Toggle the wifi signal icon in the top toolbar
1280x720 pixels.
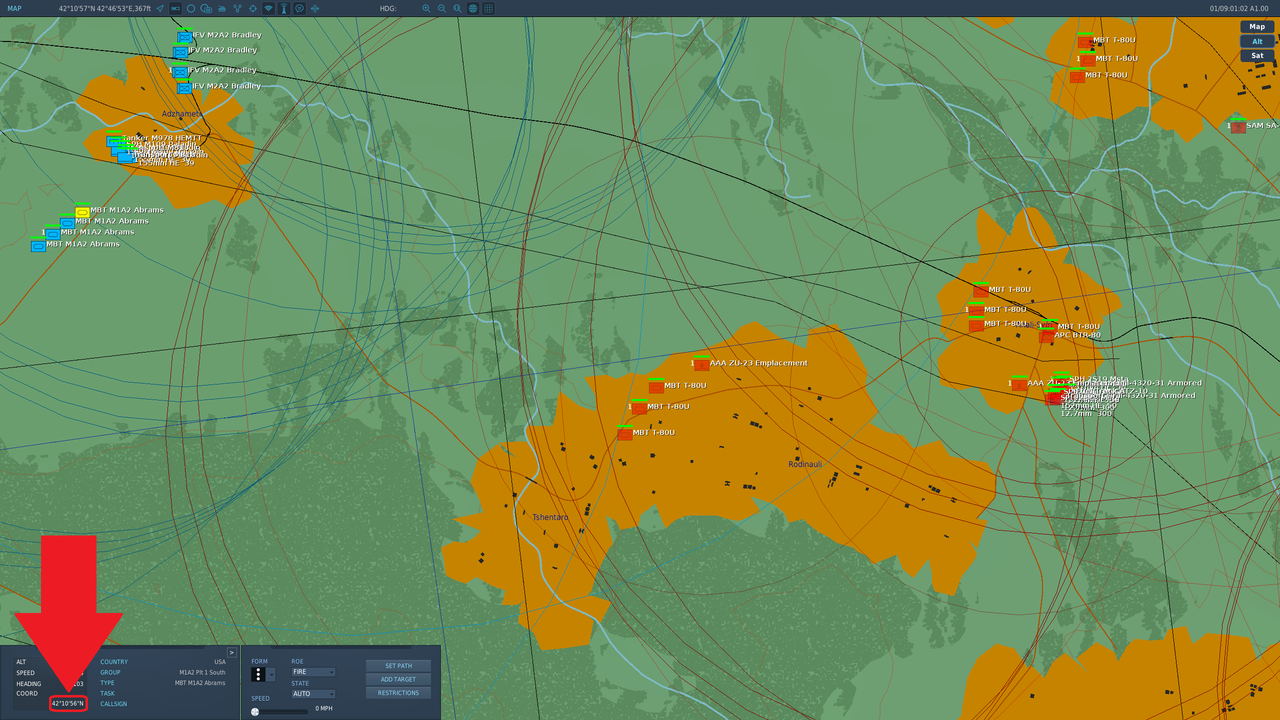268,8
